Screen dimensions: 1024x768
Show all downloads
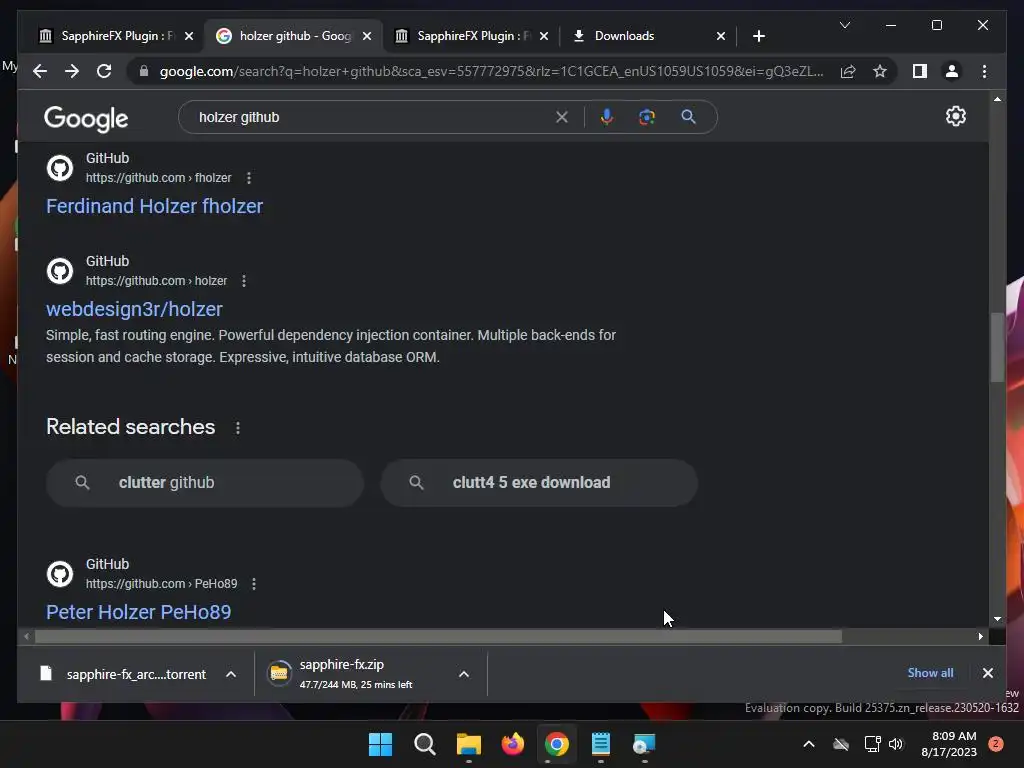point(930,673)
